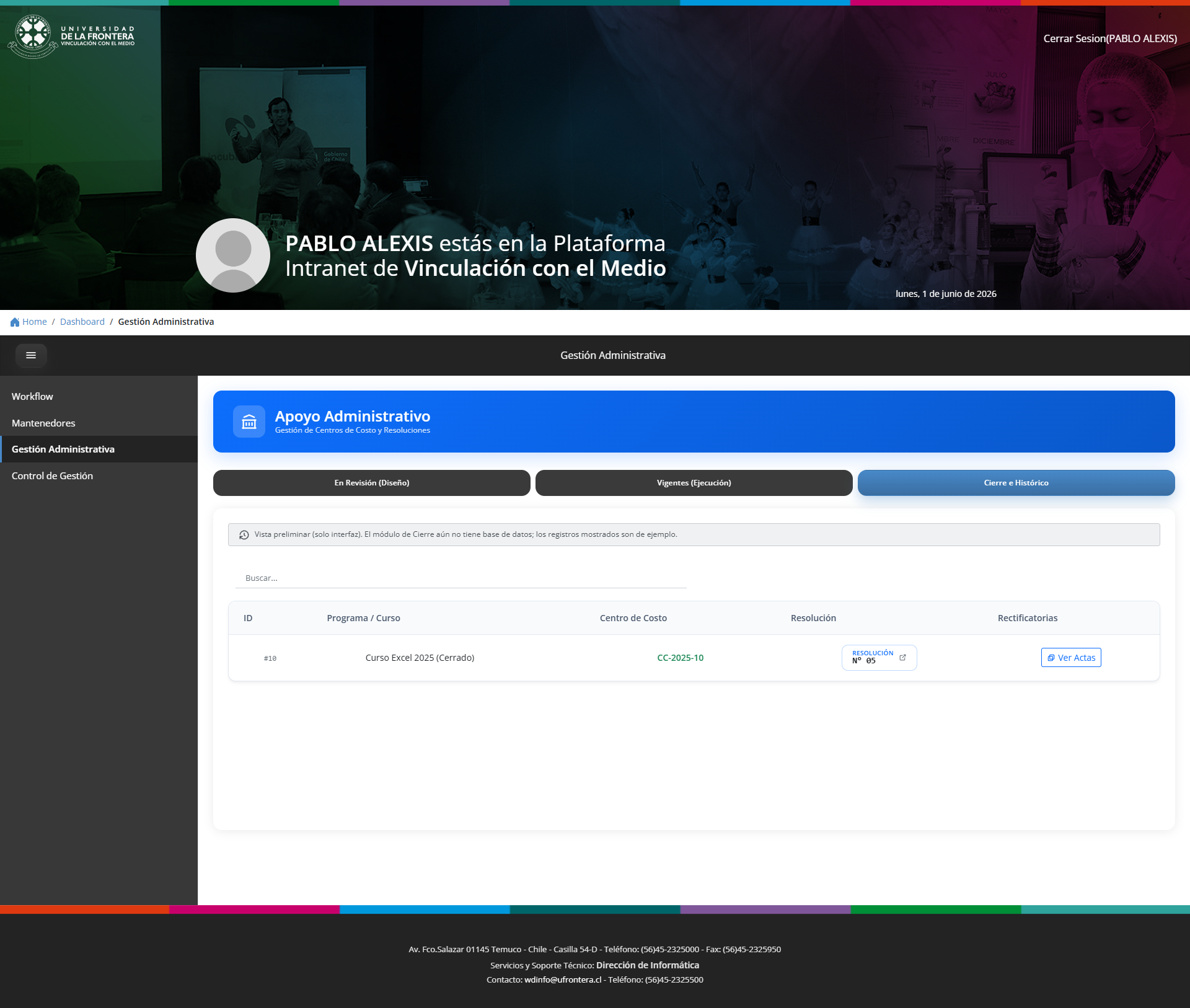The image size is (1190, 1008).
Task: Click Dirección de Informática in footer
Action: [x=648, y=965]
